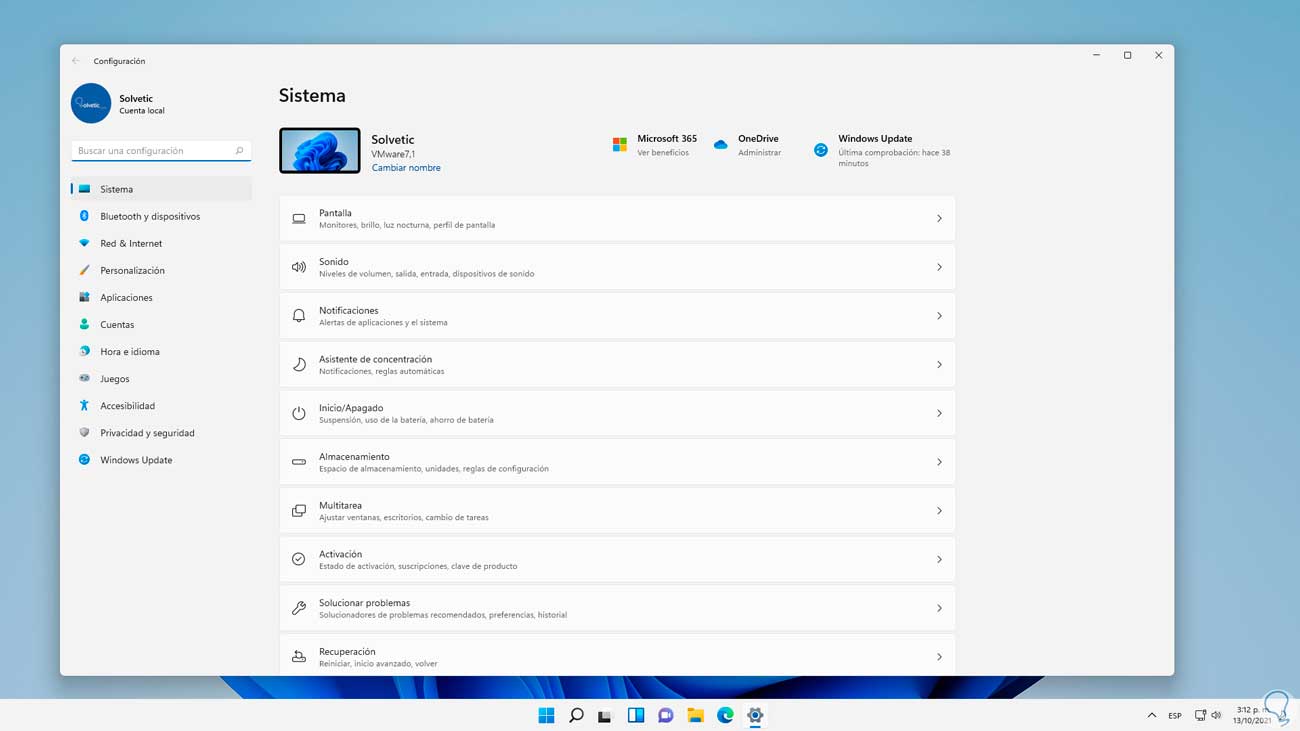Image resolution: width=1300 pixels, height=731 pixels.
Task: Open Accesibilidad settings
Action: pyautogui.click(x=161, y=405)
